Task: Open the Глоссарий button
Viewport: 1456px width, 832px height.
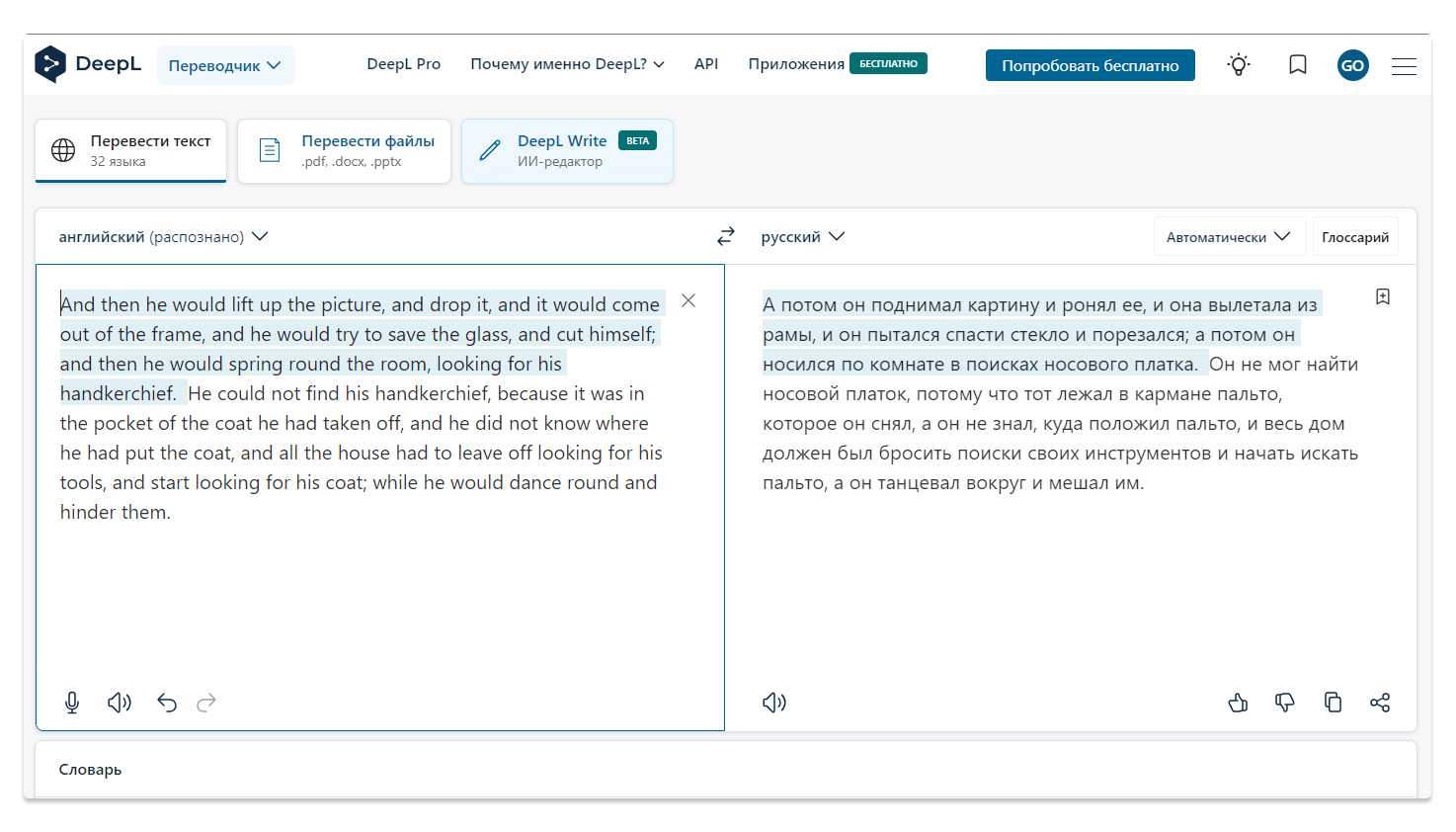Action: point(1355,237)
